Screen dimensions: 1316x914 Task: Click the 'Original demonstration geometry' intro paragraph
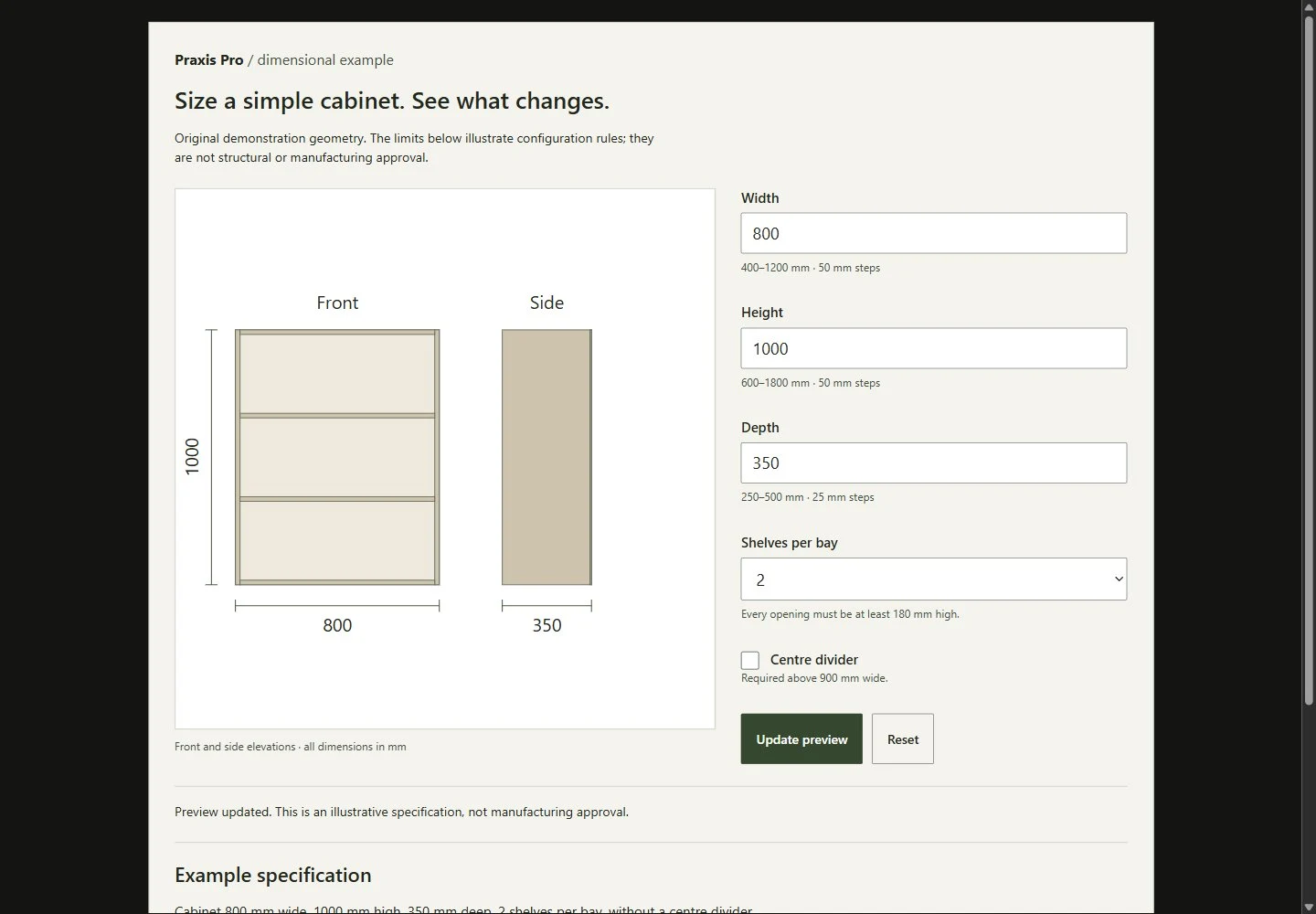pyautogui.click(x=414, y=148)
